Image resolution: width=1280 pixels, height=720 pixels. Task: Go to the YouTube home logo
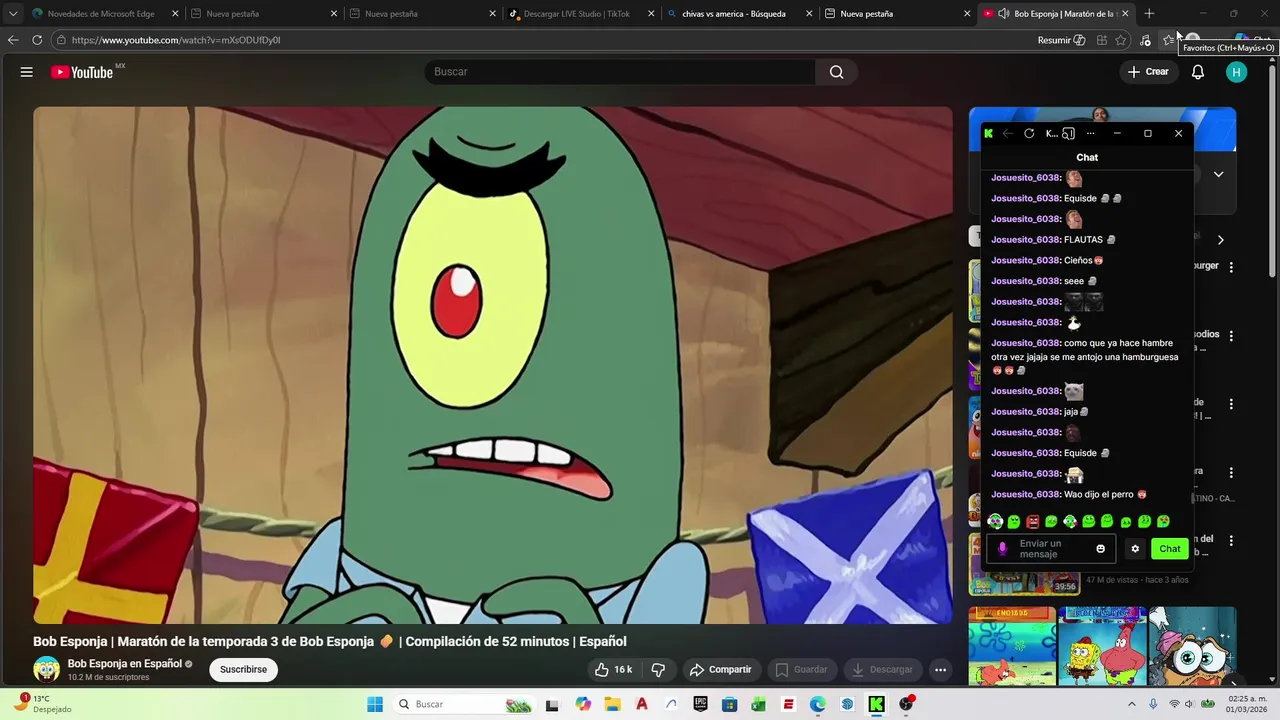tap(82, 72)
